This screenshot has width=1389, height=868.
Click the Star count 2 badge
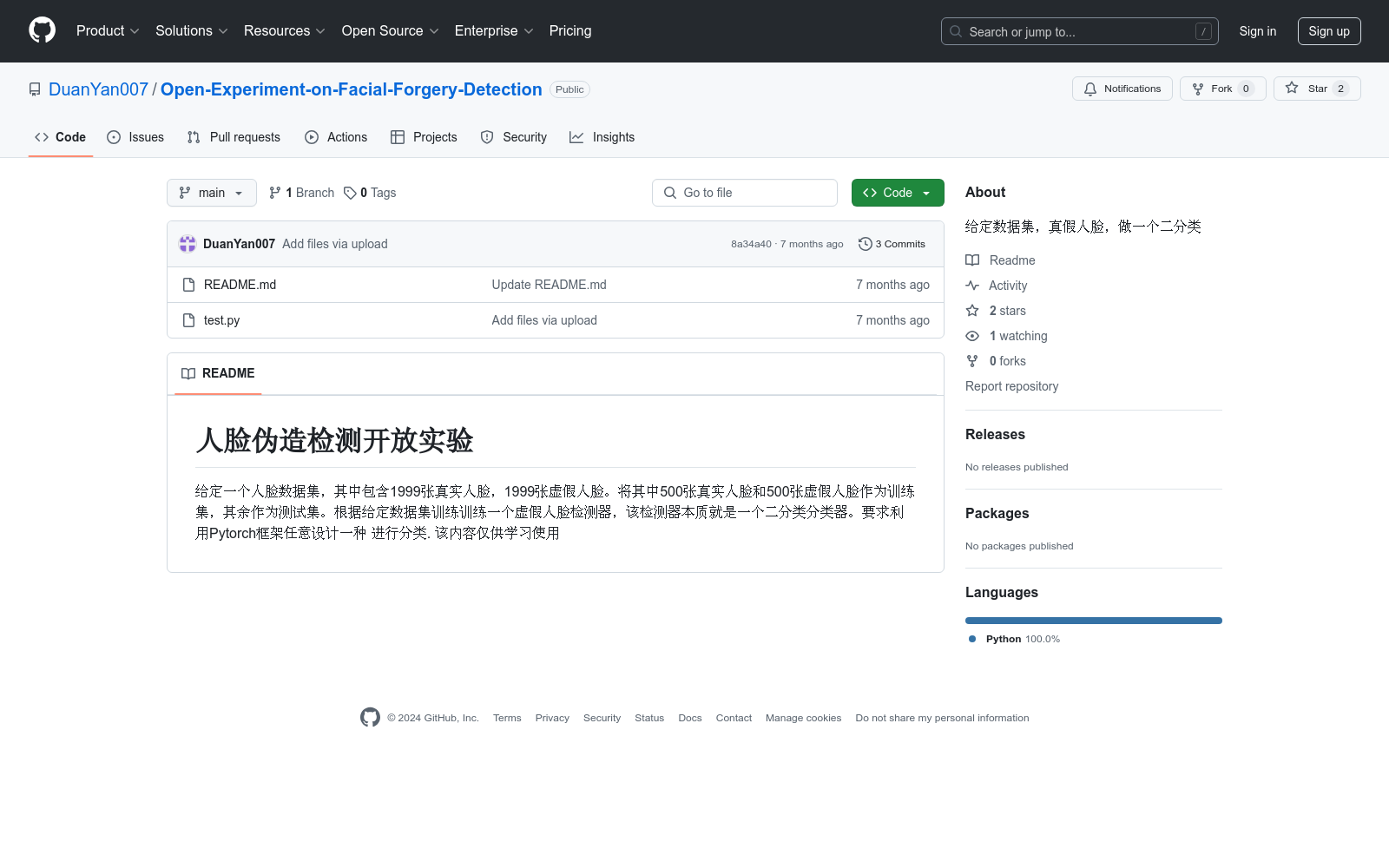point(1340,89)
